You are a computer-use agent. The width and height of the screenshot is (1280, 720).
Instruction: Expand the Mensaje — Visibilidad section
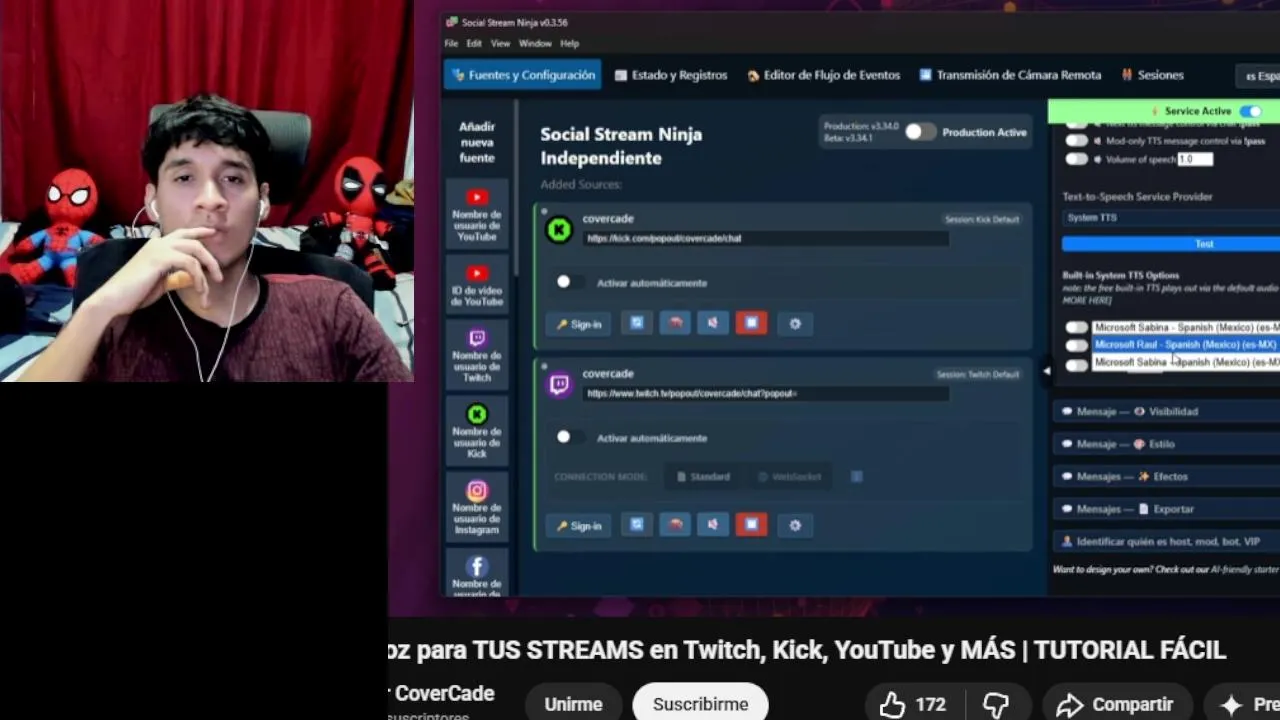click(1166, 411)
